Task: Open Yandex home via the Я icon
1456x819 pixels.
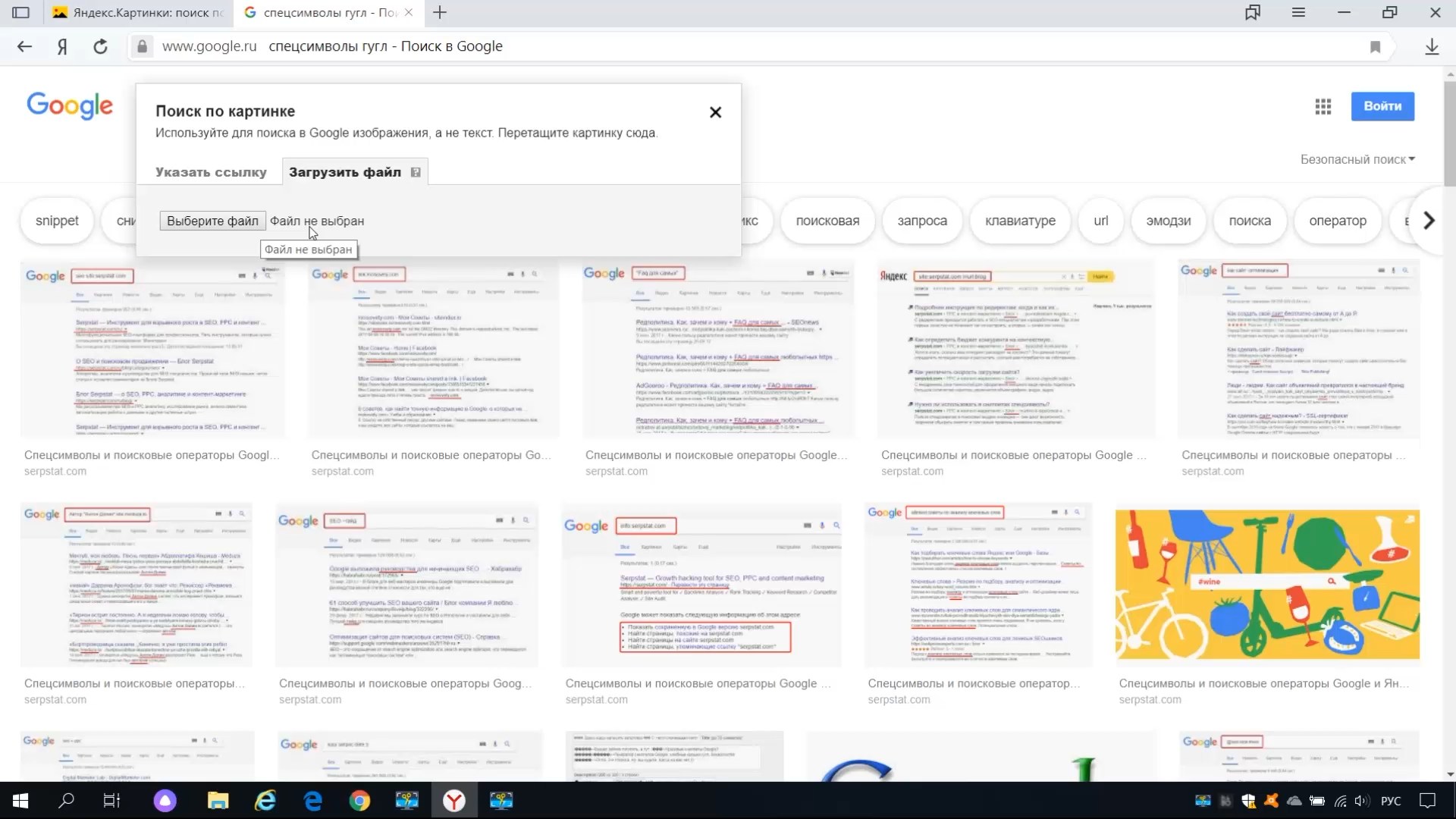Action: pyautogui.click(x=62, y=46)
